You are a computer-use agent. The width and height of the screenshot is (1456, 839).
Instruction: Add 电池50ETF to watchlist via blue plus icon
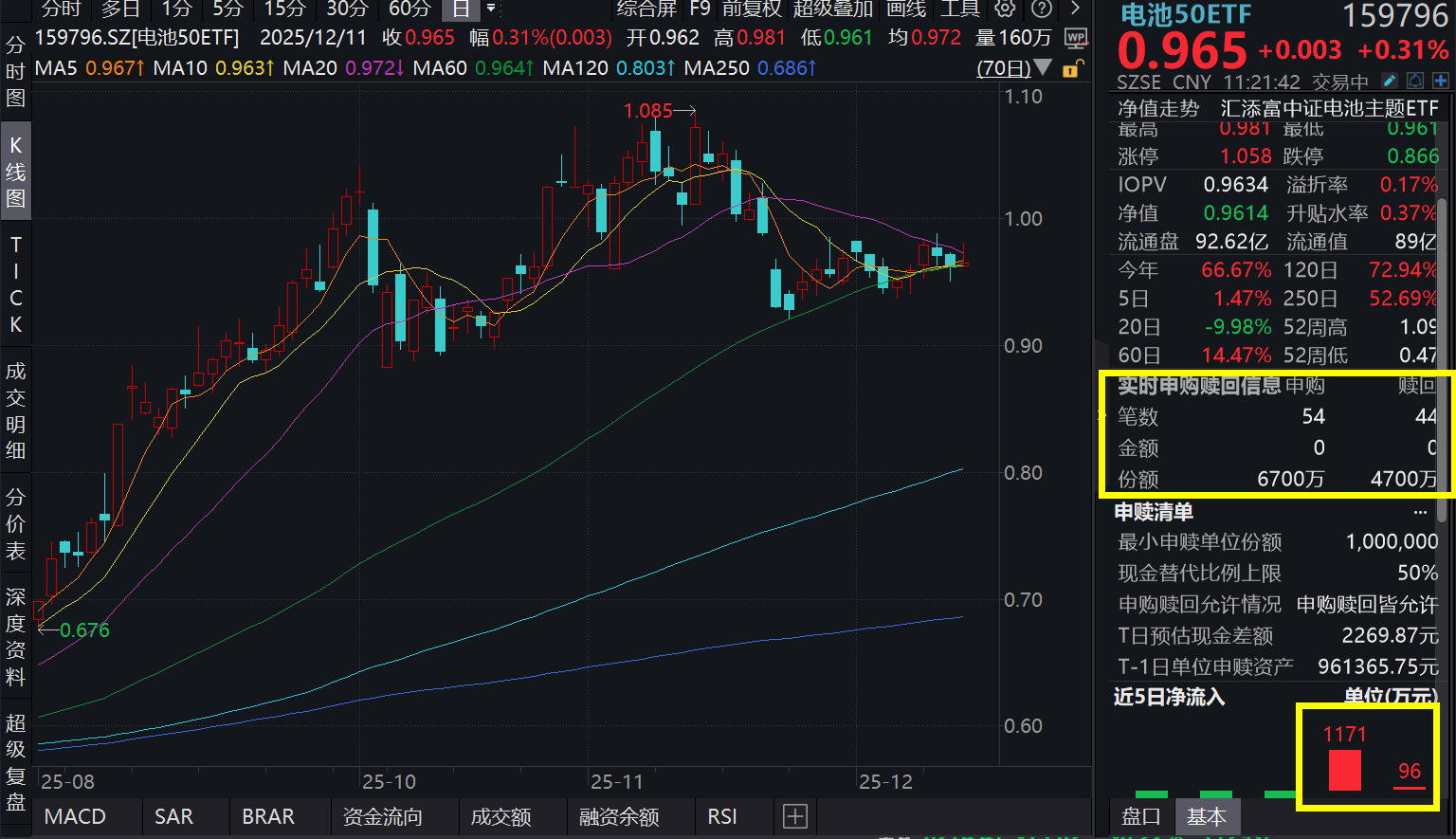point(1441,82)
